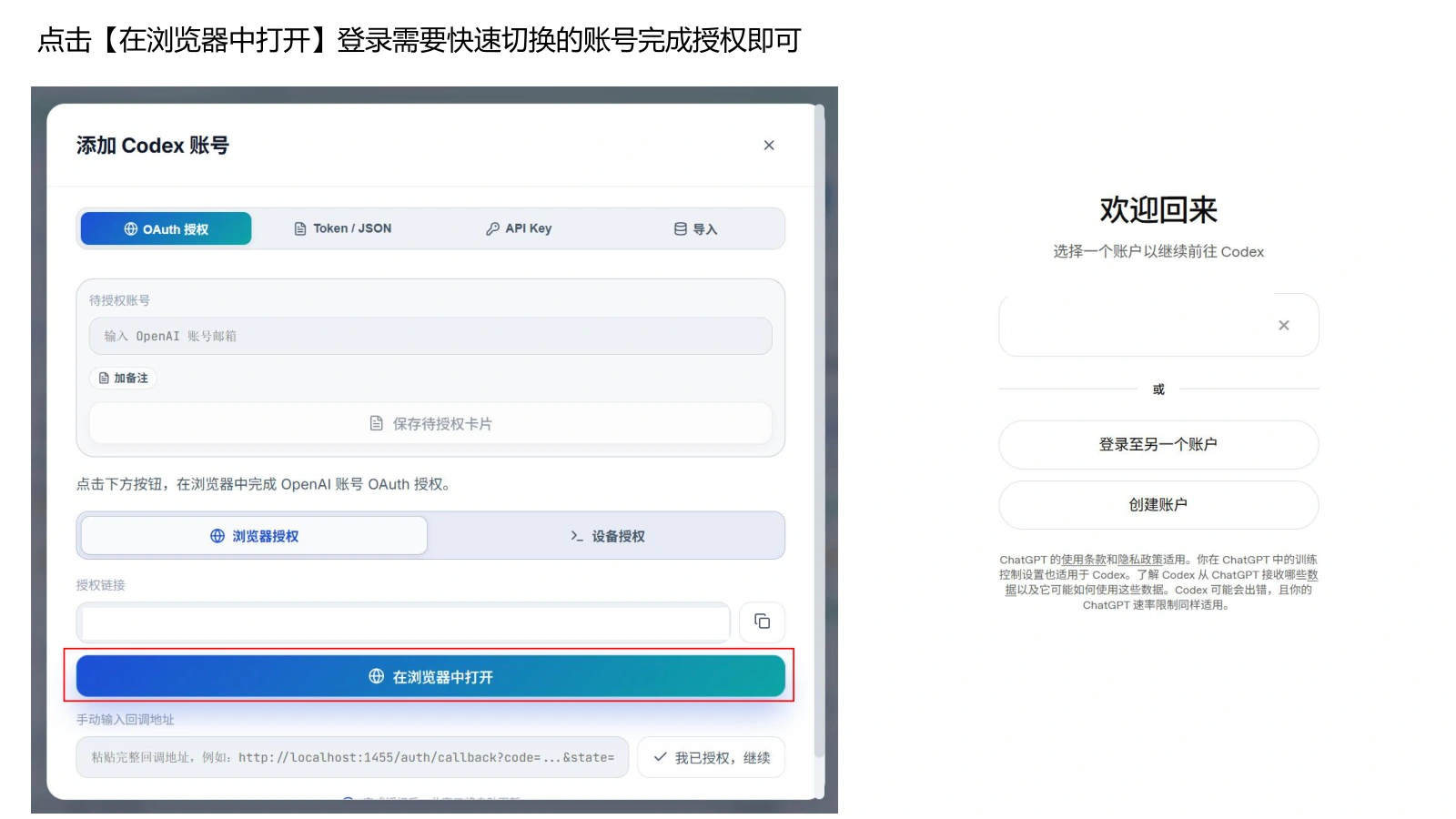Open the Token / JSON tab
This screenshot has width=1456, height=819.
tap(343, 228)
